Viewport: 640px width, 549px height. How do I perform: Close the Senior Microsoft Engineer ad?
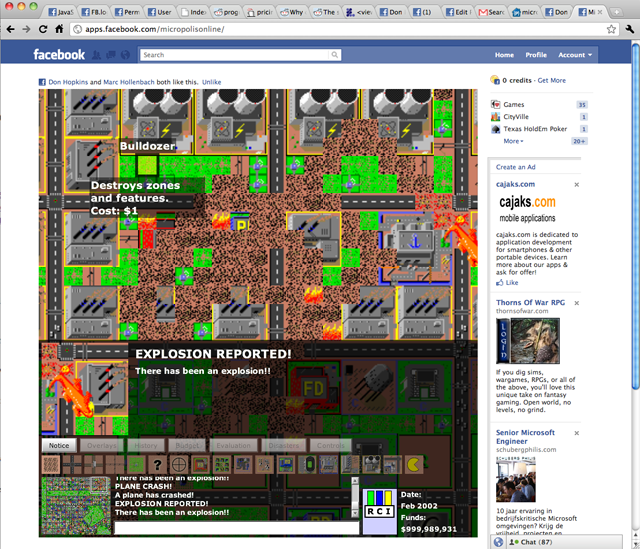(577, 433)
